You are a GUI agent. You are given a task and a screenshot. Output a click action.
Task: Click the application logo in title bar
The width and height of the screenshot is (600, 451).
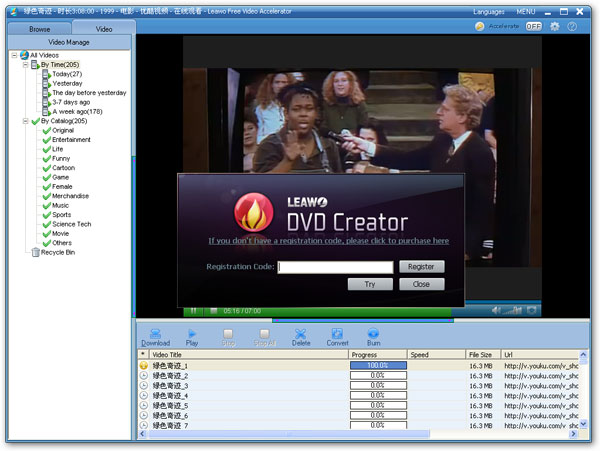14,11
